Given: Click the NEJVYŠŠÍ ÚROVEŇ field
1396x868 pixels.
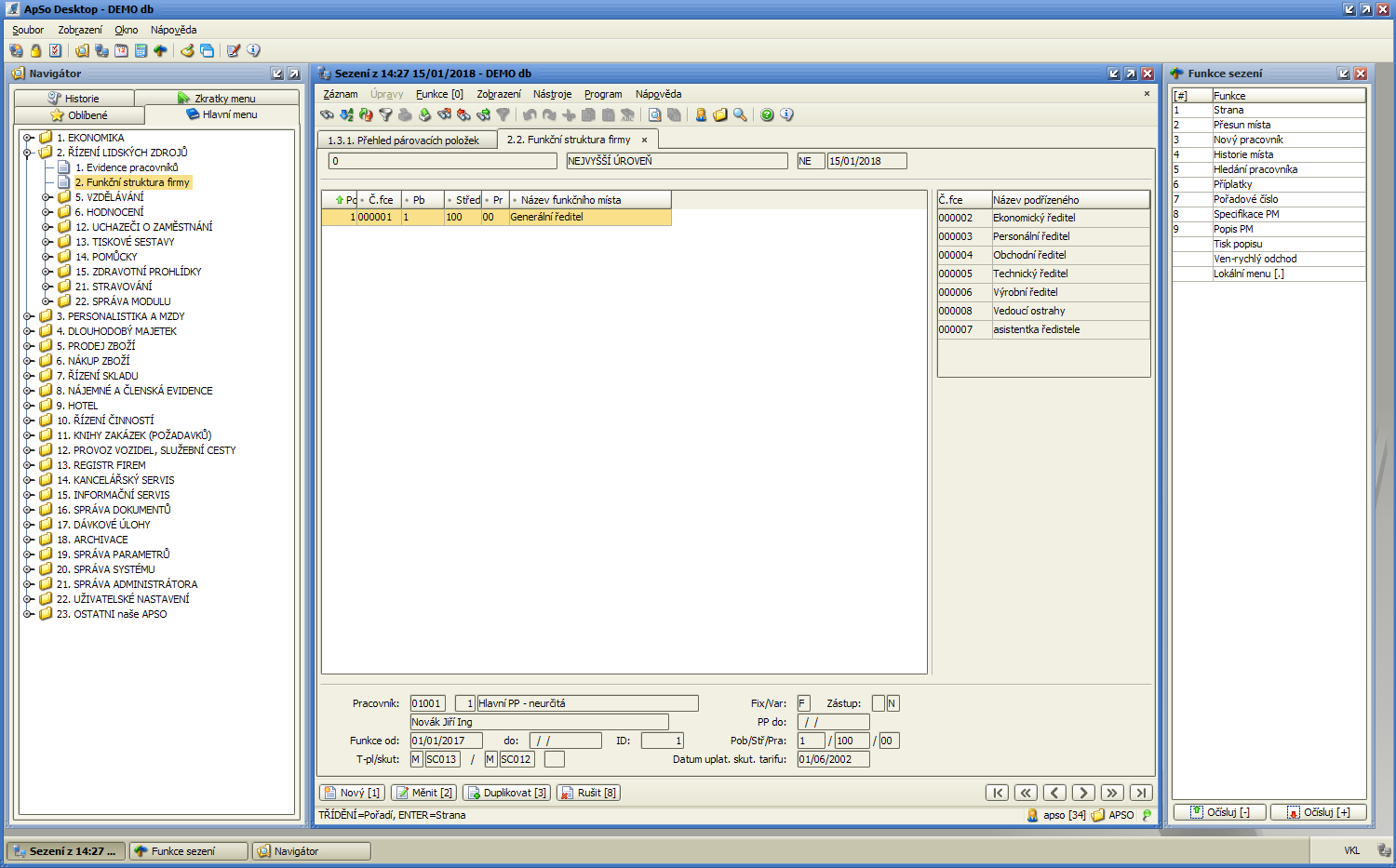Looking at the screenshot, I should tap(677, 161).
